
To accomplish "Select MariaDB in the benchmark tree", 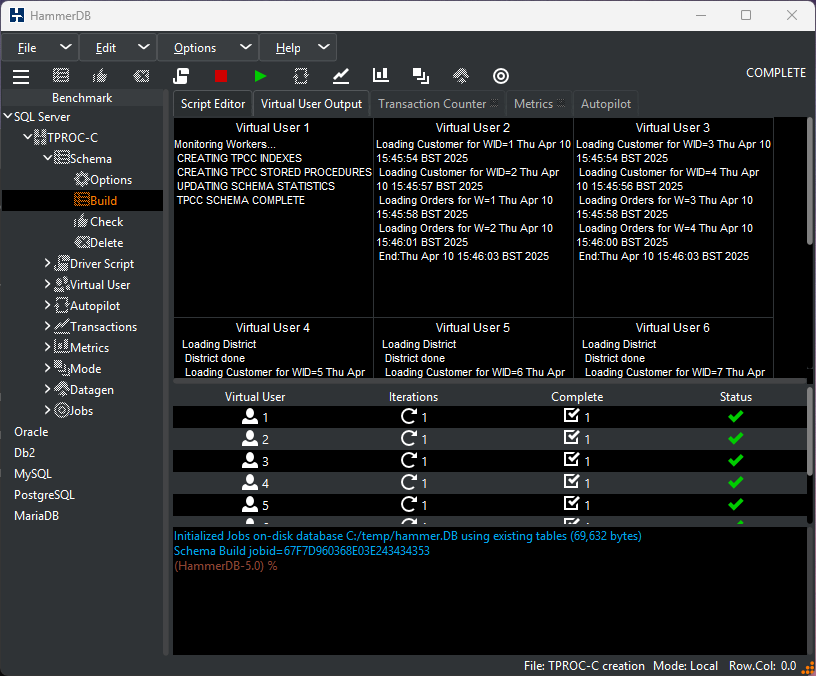I will coord(36,516).
